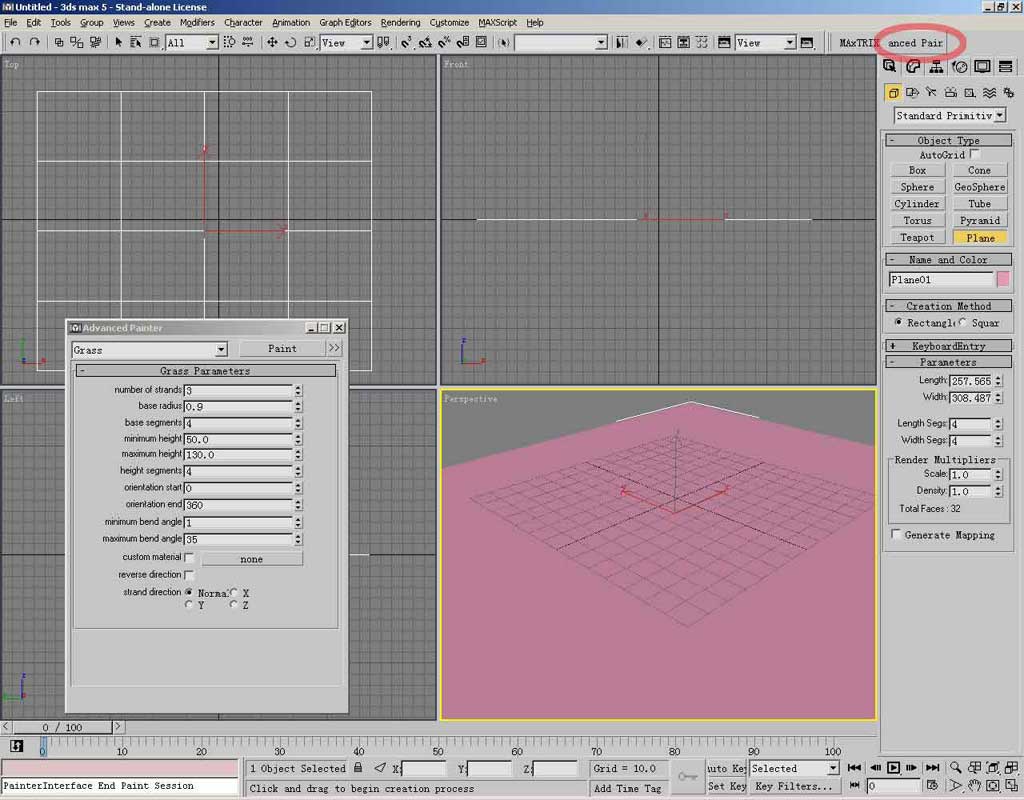Click the Teapot primitive button
Screen dimensions: 1024x800
pyautogui.click(x=917, y=238)
